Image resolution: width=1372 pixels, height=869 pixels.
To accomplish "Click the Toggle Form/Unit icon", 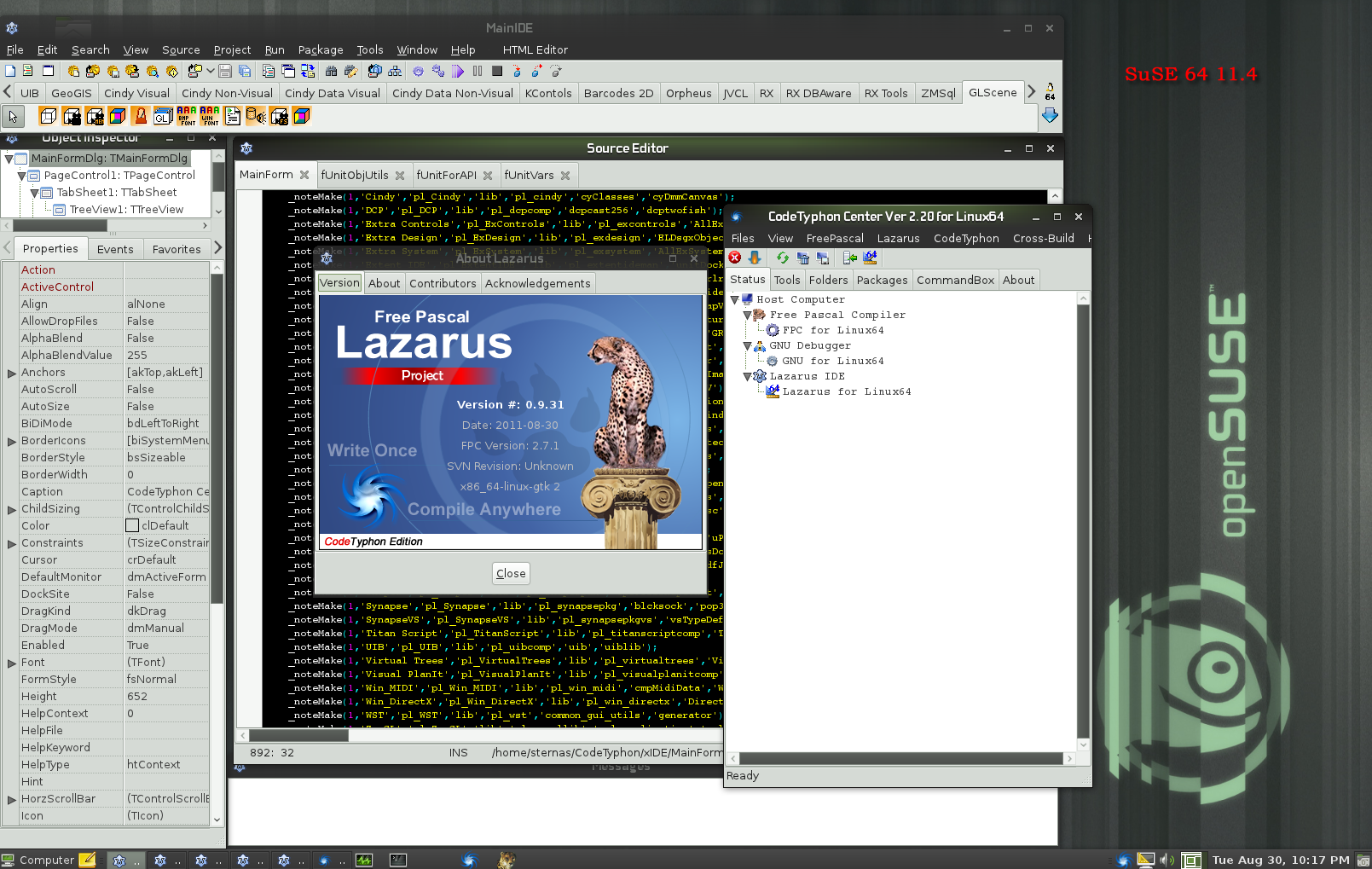I will 308,71.
